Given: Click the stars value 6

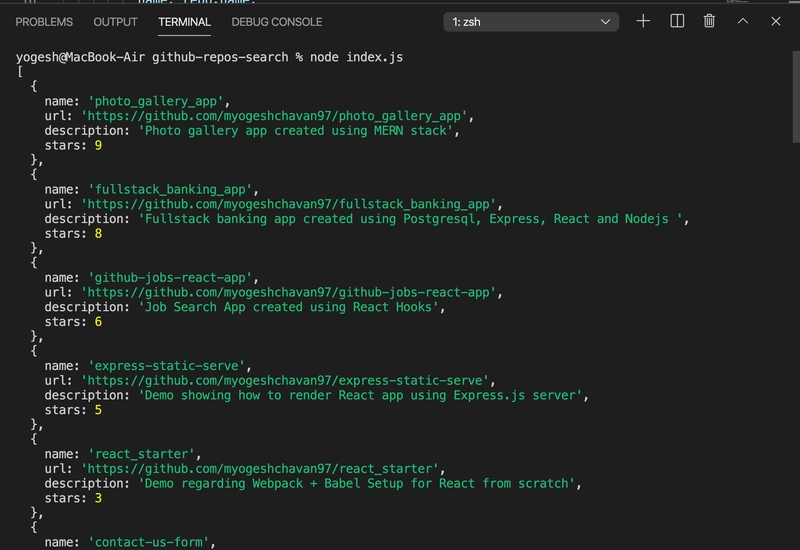Looking at the screenshot, I should click(98, 322).
